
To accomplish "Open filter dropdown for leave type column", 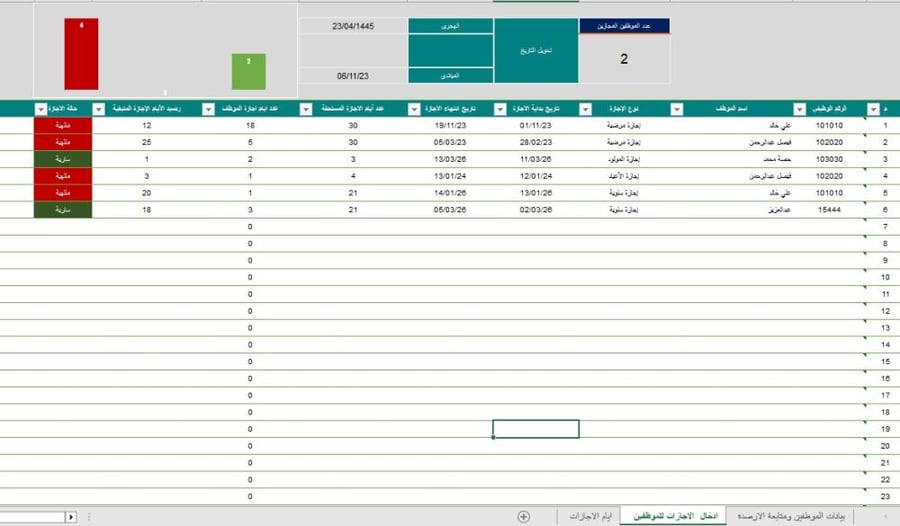I will [x=585, y=109].
